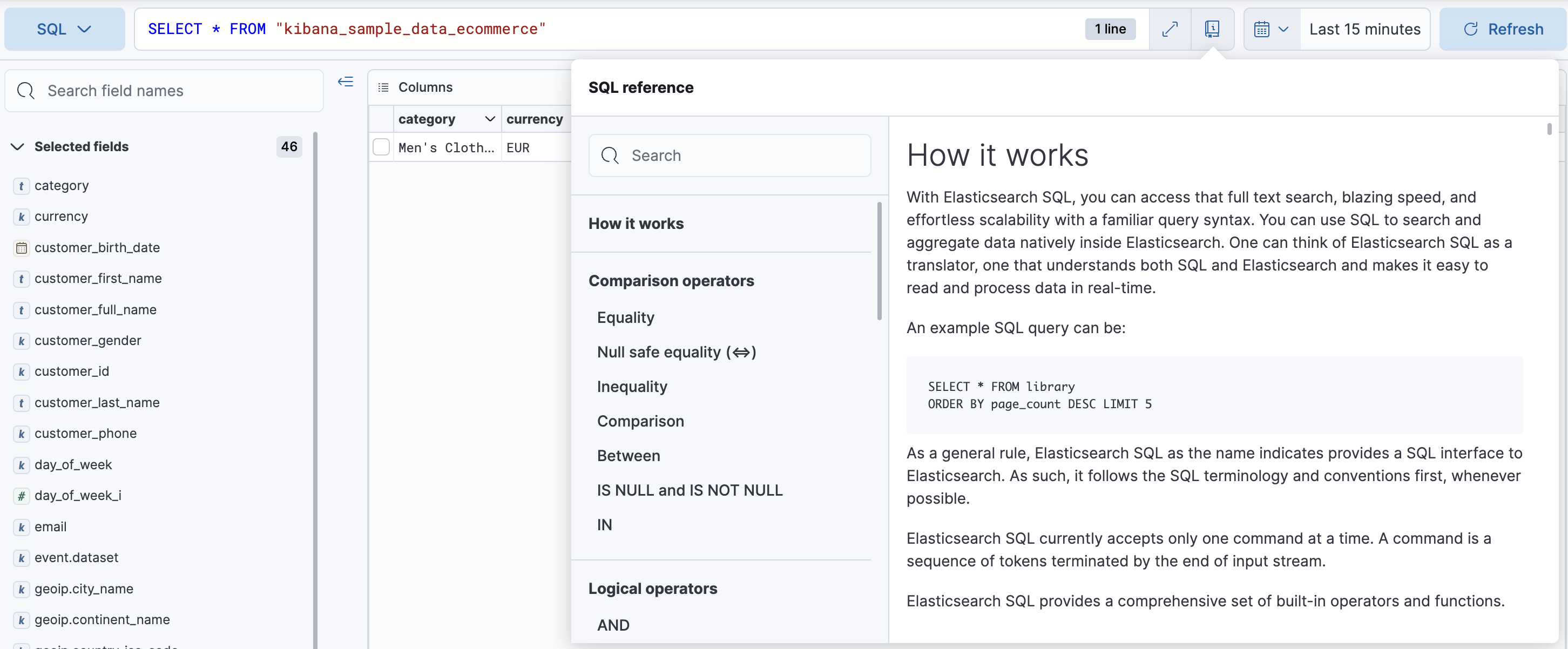
Task: Open the Null safe equality reference entry
Action: point(675,352)
